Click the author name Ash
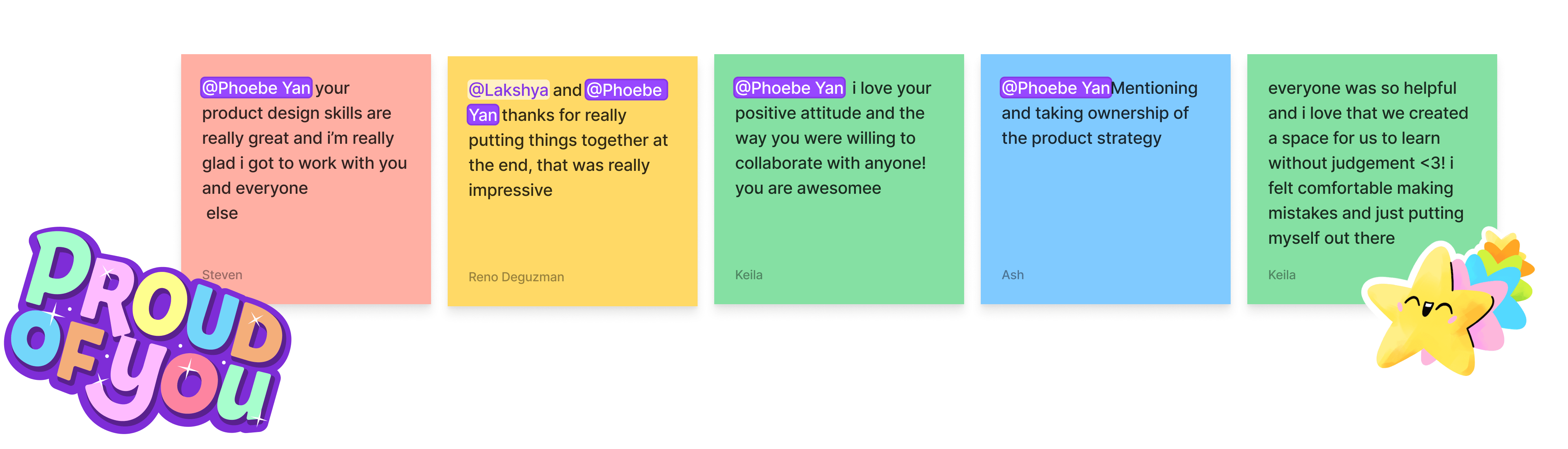This screenshot has width=1568, height=449. pos(1013,275)
